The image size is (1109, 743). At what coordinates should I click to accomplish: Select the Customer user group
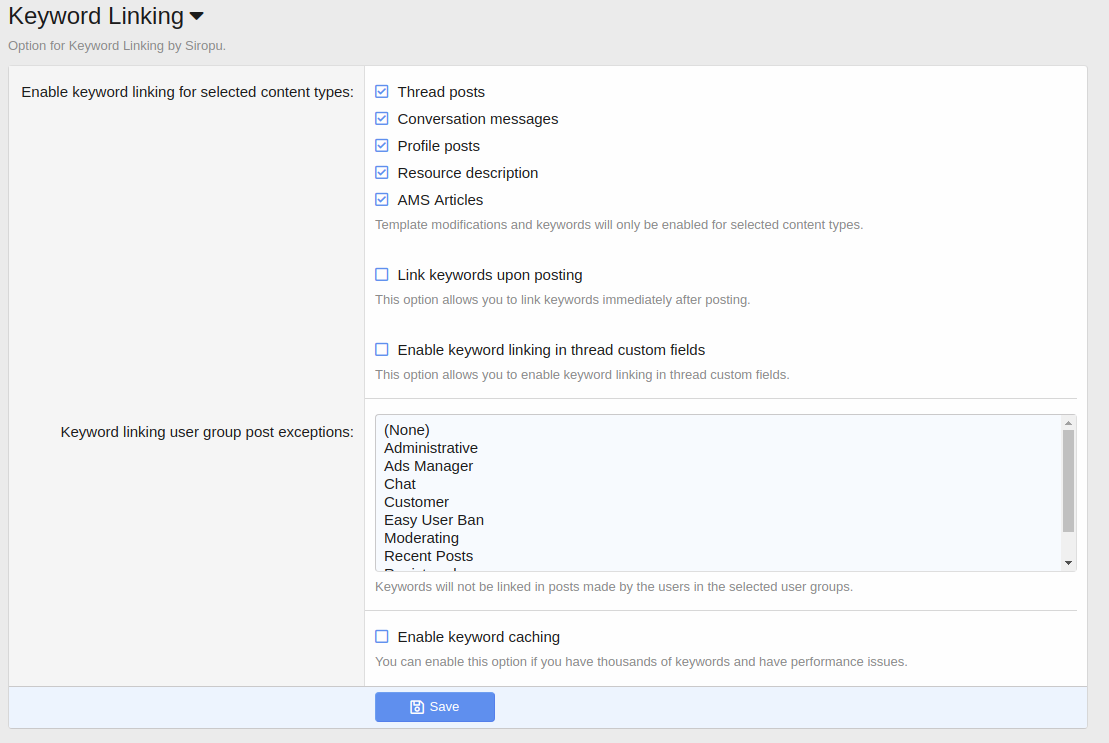click(417, 502)
